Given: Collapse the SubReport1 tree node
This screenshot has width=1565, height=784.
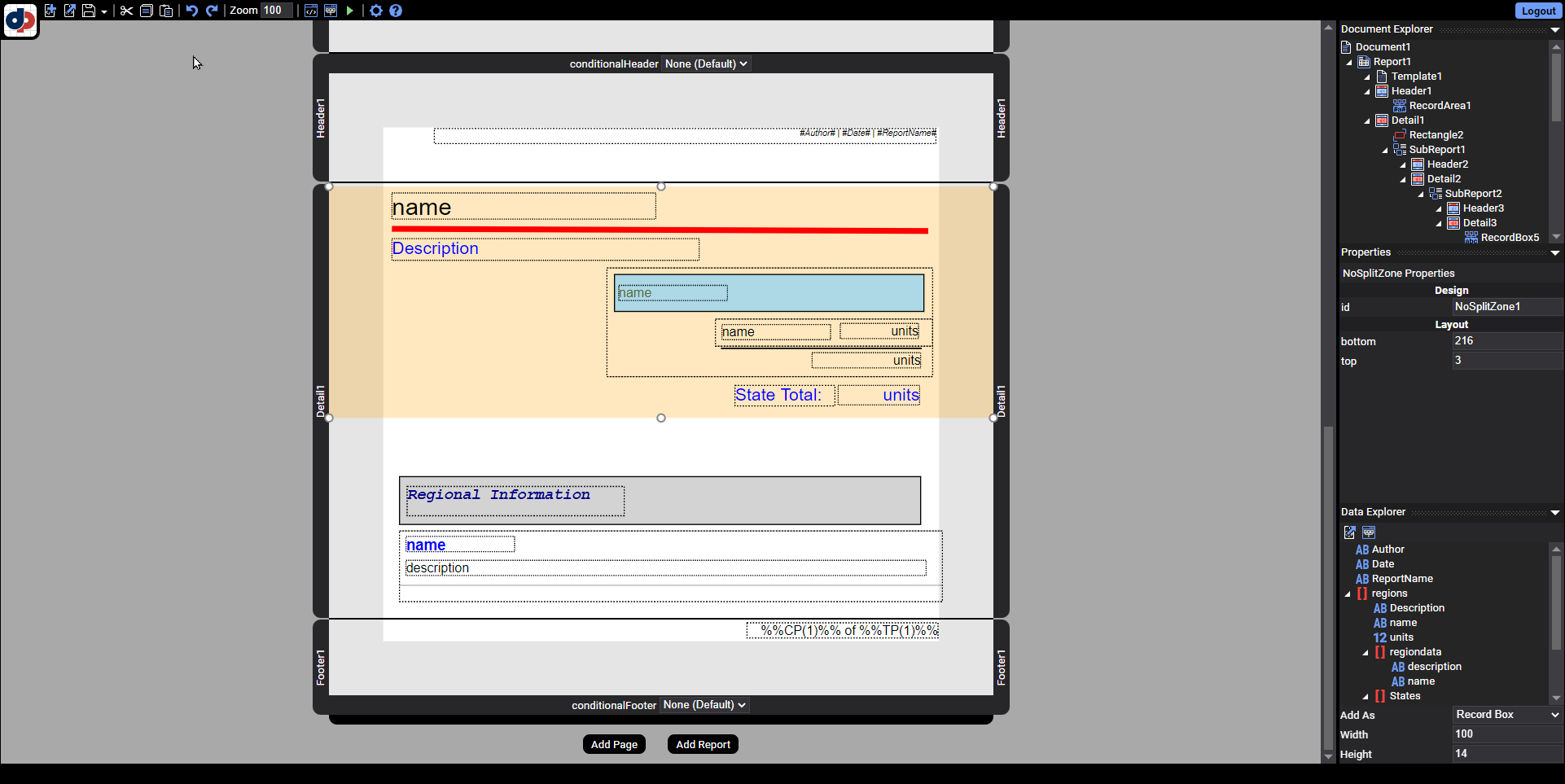Looking at the screenshot, I should point(1385,150).
